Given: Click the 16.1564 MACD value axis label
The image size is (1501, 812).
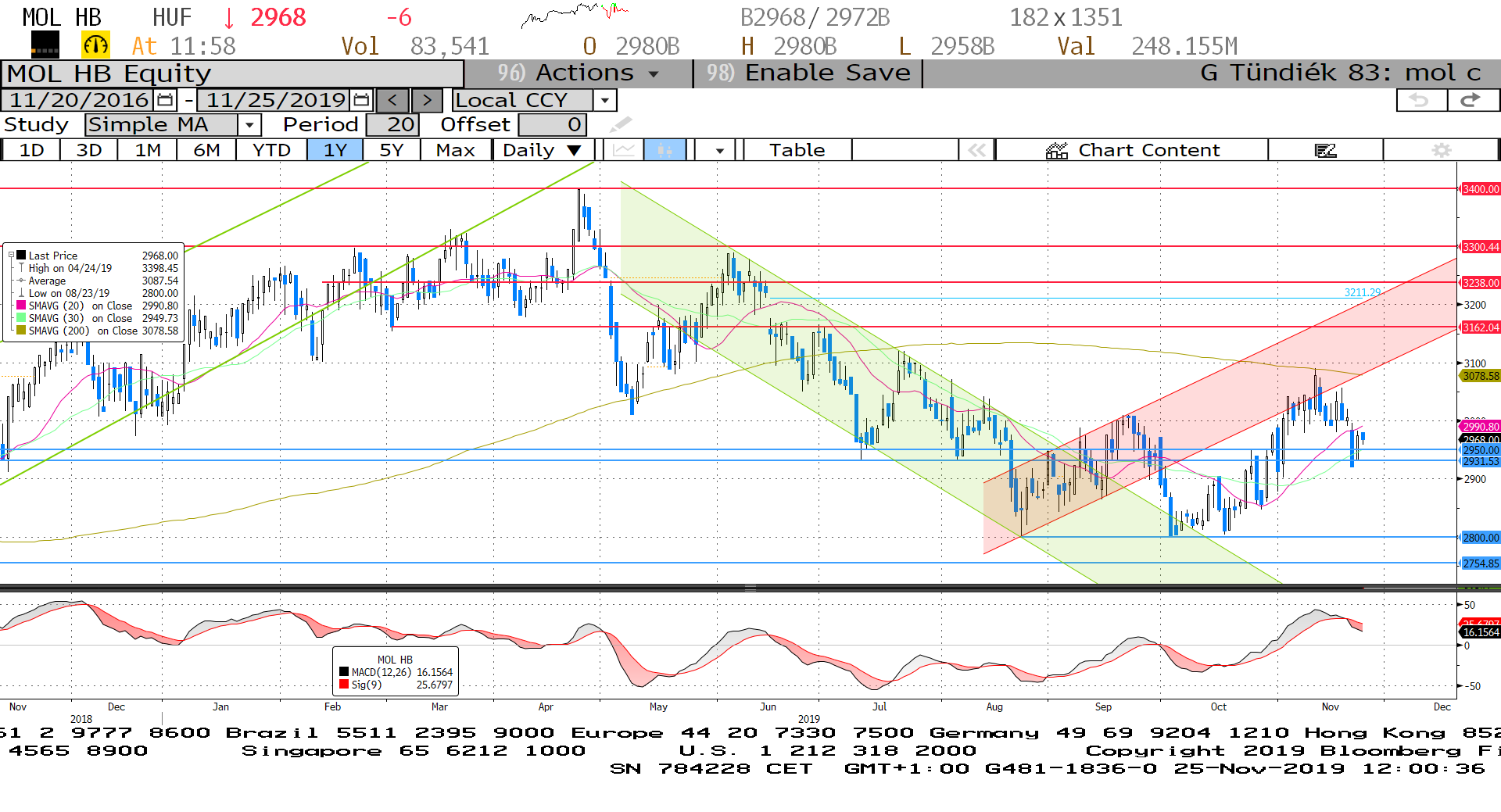Looking at the screenshot, I should pos(1481,632).
